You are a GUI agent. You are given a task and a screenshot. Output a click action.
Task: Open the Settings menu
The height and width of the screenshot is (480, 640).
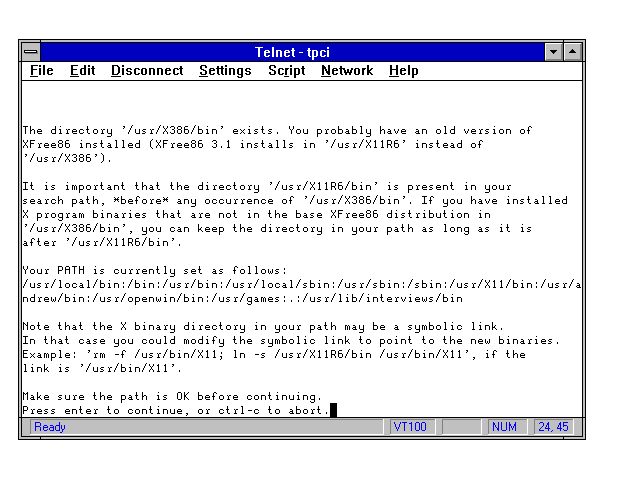point(225,71)
